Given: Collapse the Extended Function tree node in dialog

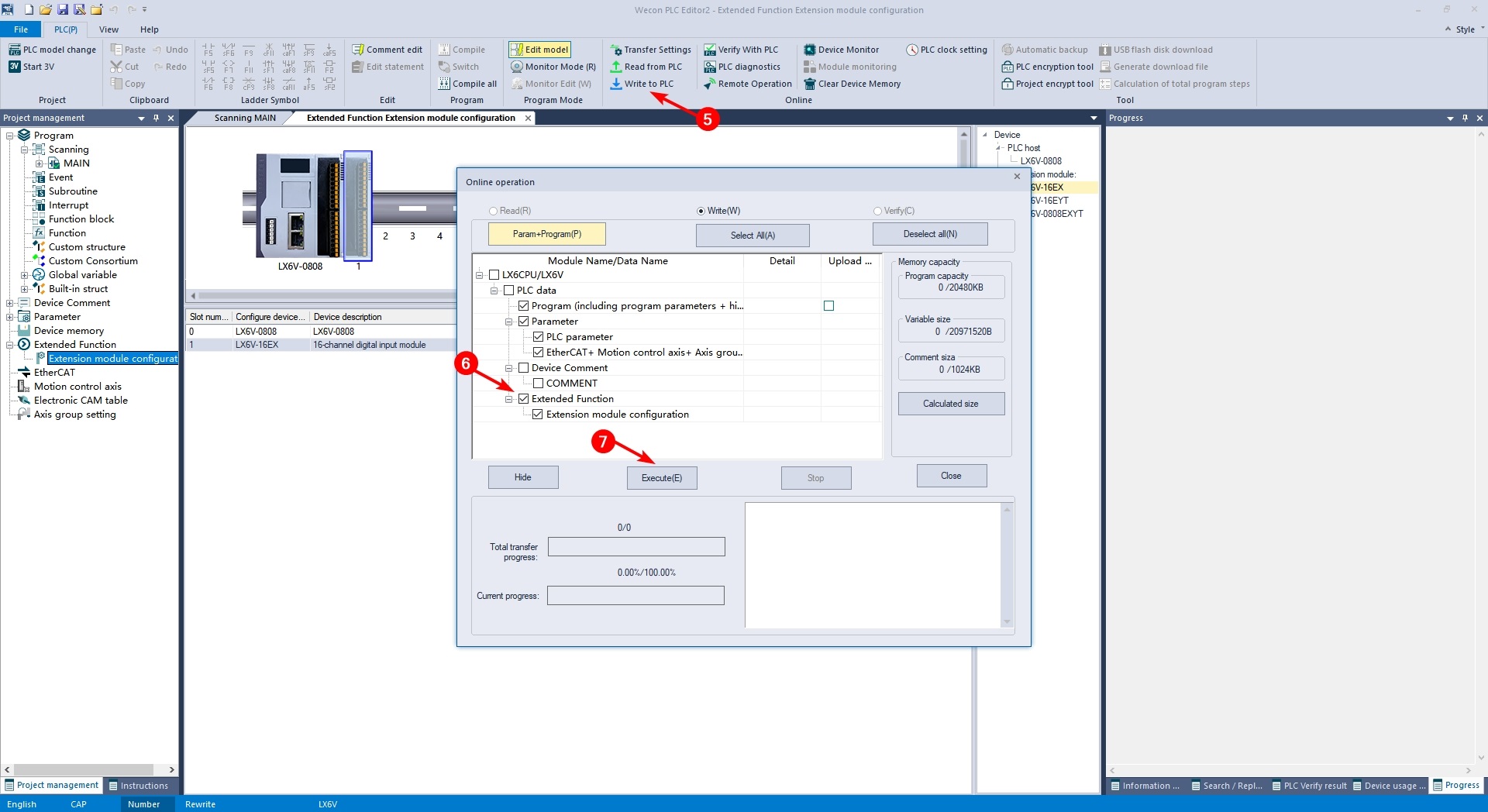Looking at the screenshot, I should point(509,399).
